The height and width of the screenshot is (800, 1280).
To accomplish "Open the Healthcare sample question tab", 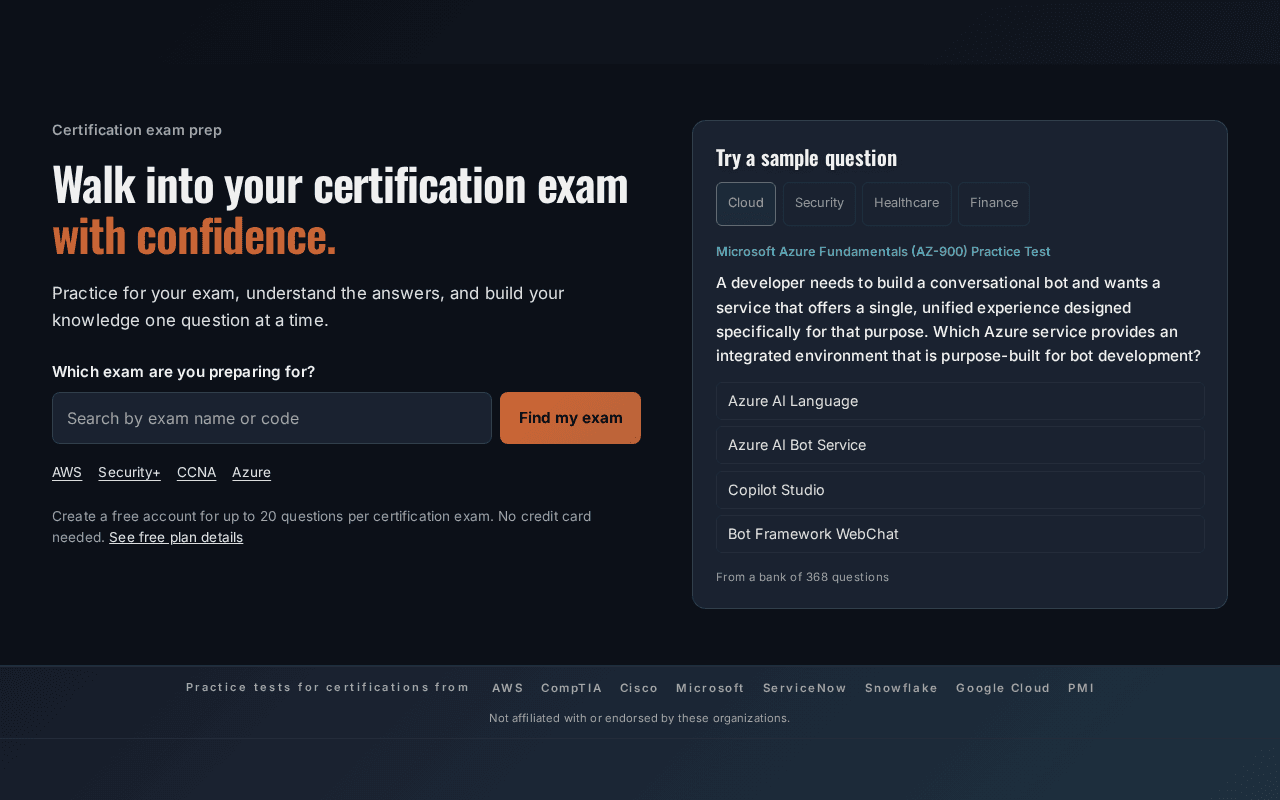I will coord(906,203).
